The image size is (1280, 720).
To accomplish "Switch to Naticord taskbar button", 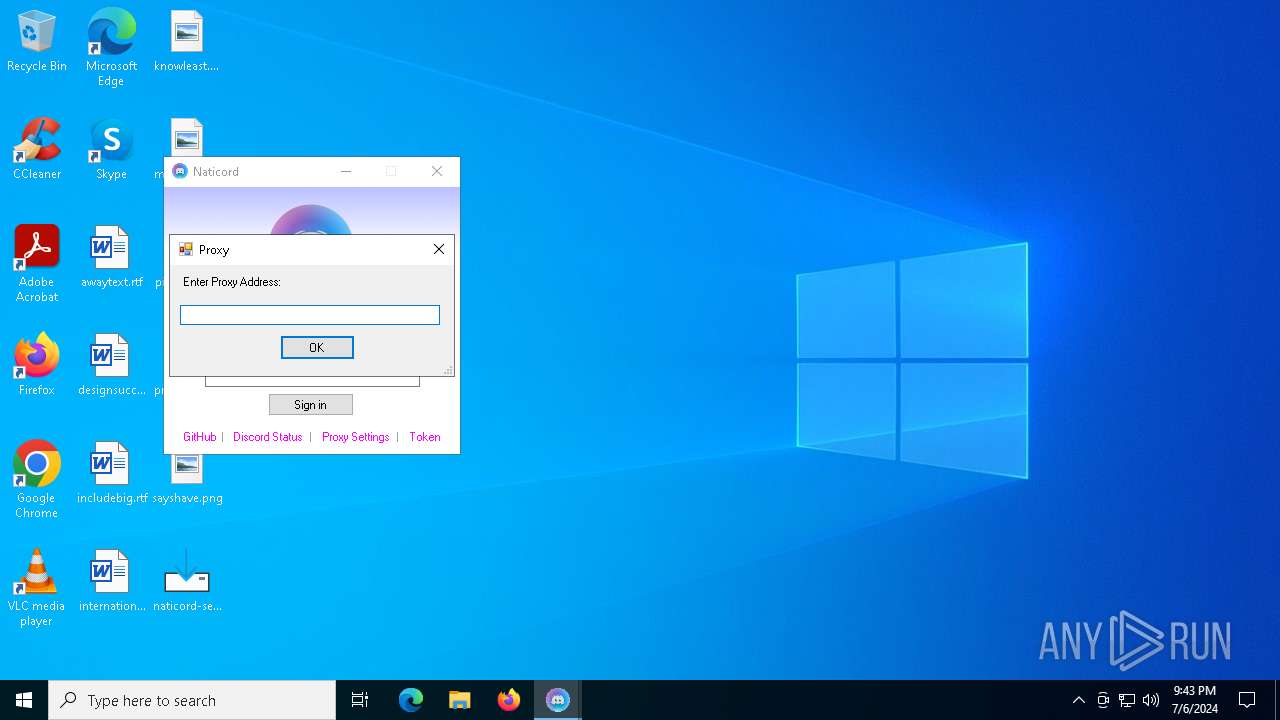I will (x=558, y=700).
